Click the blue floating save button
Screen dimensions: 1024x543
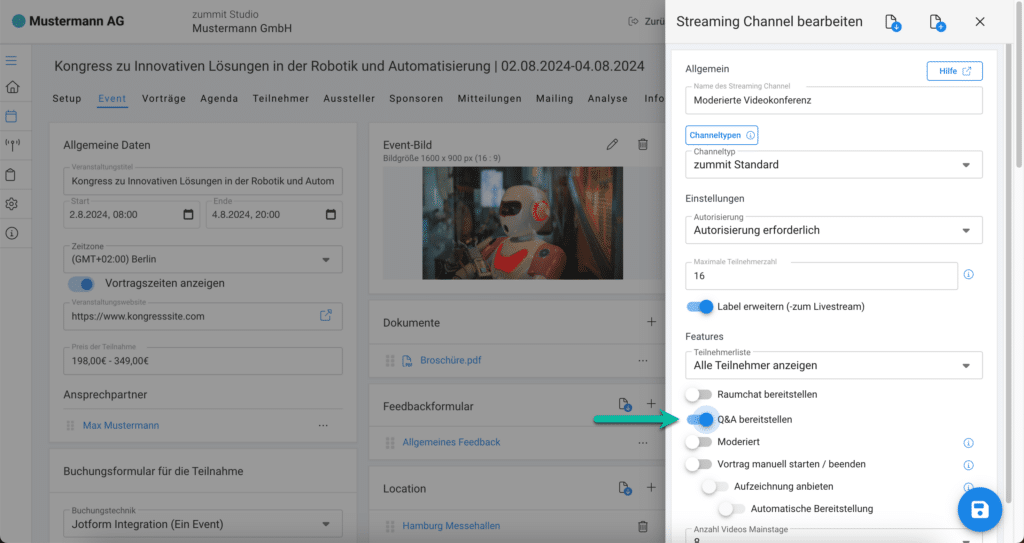pos(979,510)
